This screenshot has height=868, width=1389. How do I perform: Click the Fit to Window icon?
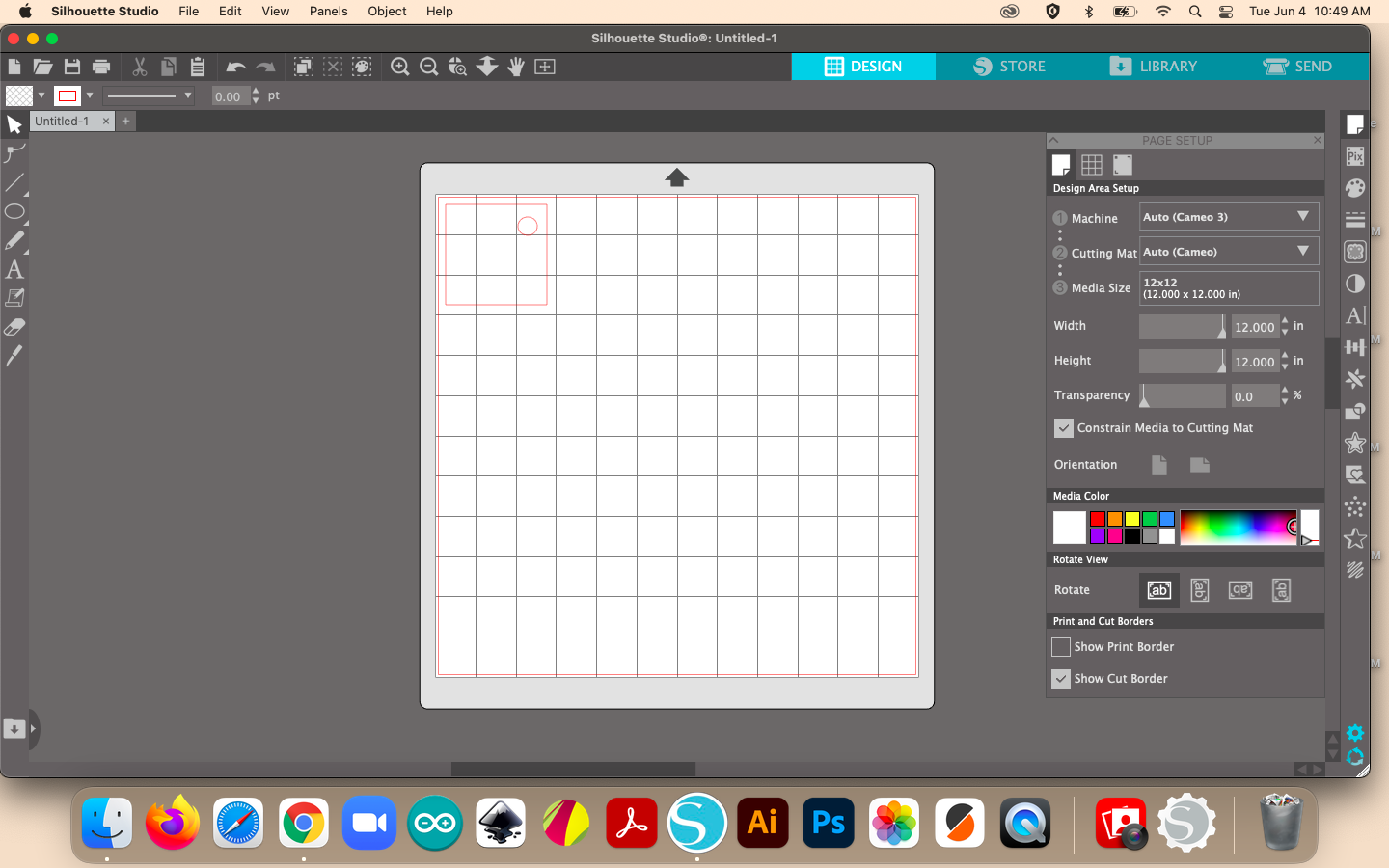(545, 67)
